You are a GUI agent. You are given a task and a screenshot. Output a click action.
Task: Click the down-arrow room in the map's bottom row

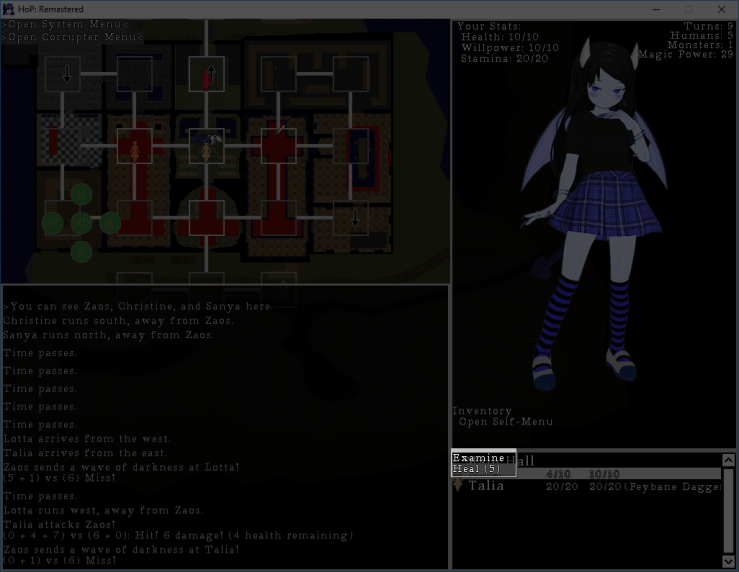tap(351, 218)
